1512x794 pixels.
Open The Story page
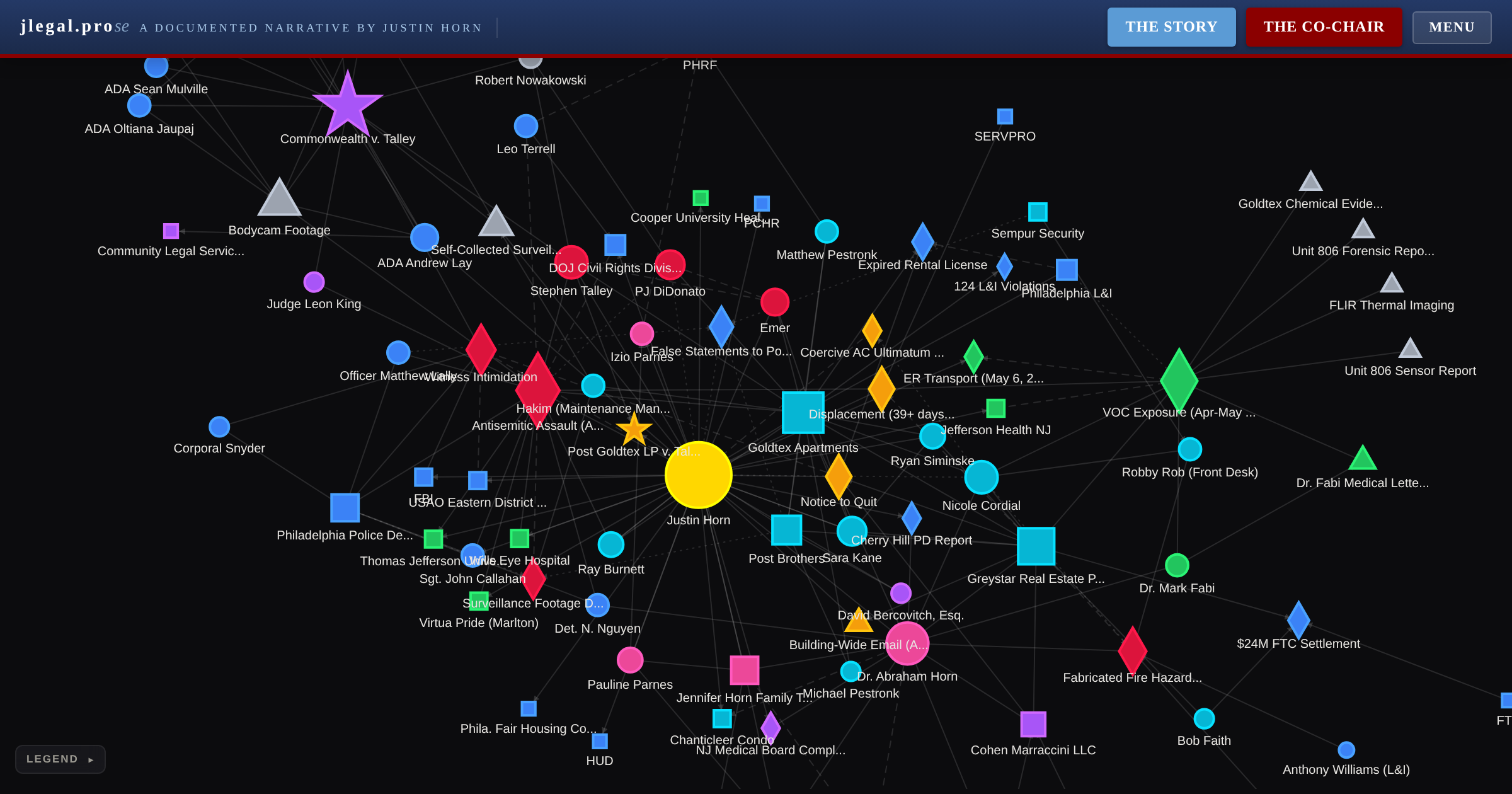pyautogui.click(x=1171, y=26)
